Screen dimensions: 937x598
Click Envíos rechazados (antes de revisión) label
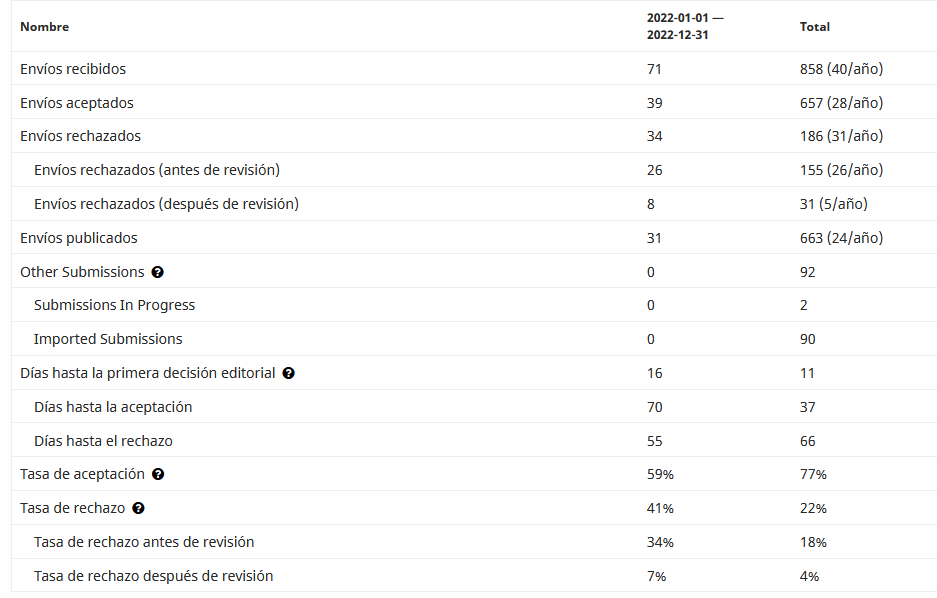pyautogui.click(x=157, y=170)
